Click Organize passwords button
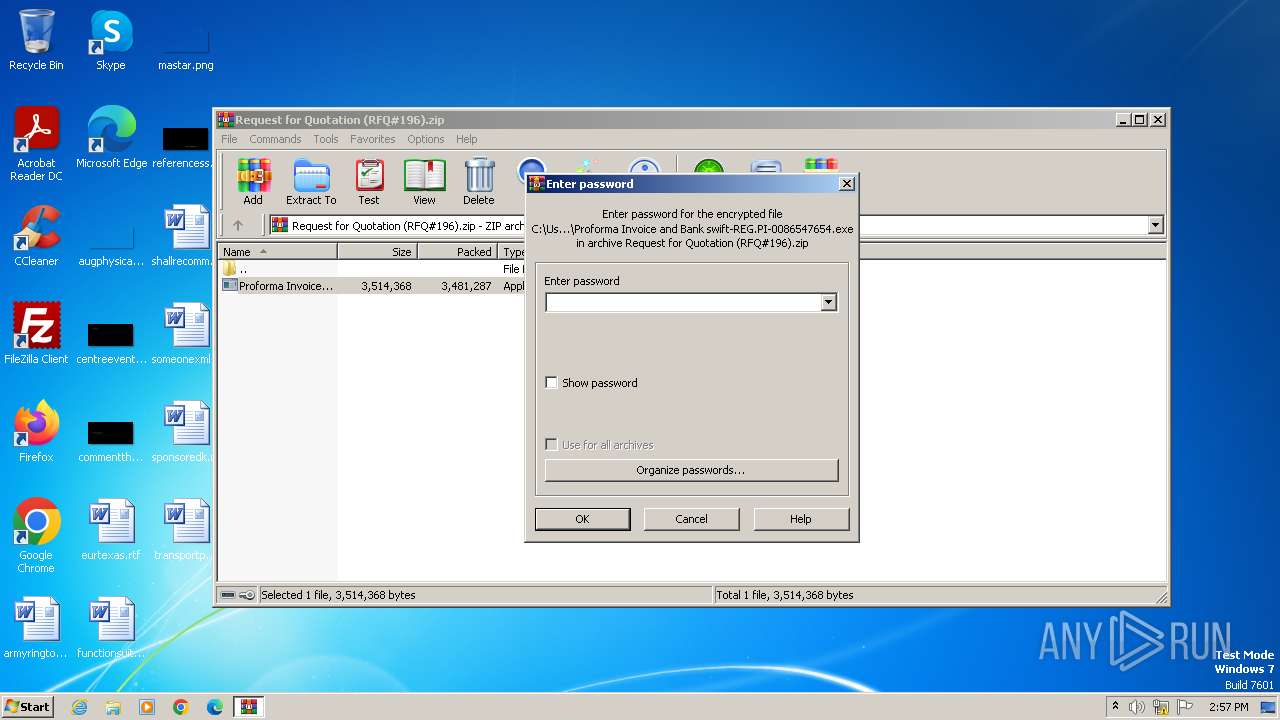This screenshot has width=1280, height=720. pos(691,470)
